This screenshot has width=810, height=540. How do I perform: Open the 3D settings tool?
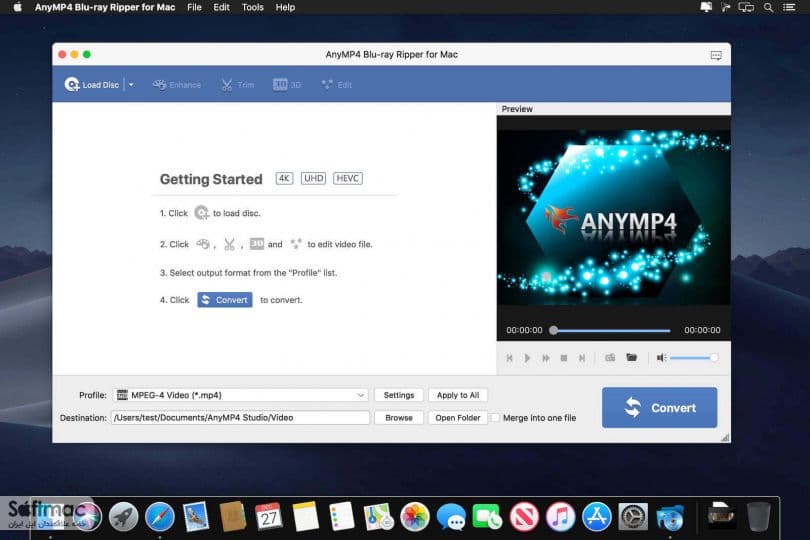pyautogui.click(x=287, y=85)
